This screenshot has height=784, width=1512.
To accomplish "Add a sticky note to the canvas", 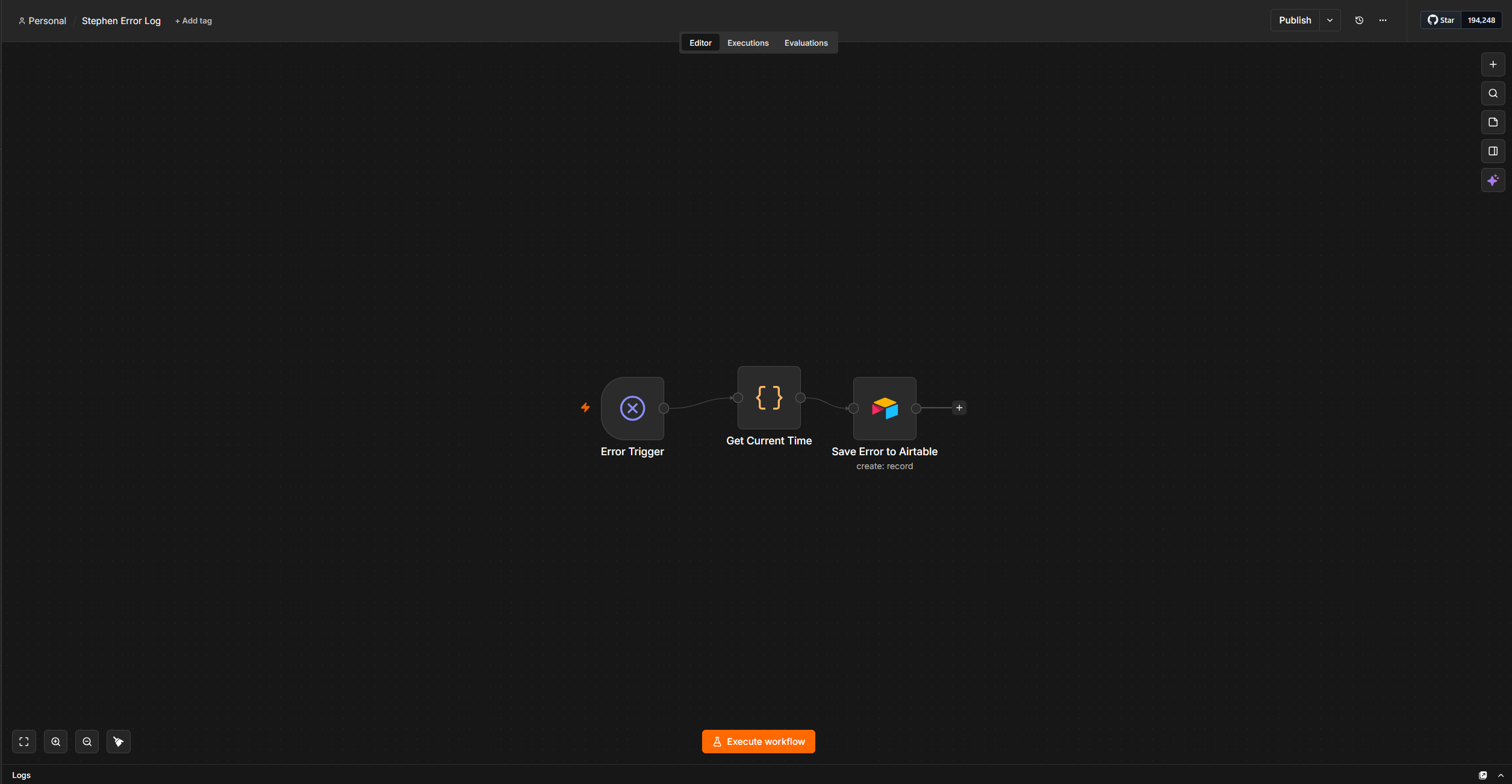I will [x=1493, y=122].
